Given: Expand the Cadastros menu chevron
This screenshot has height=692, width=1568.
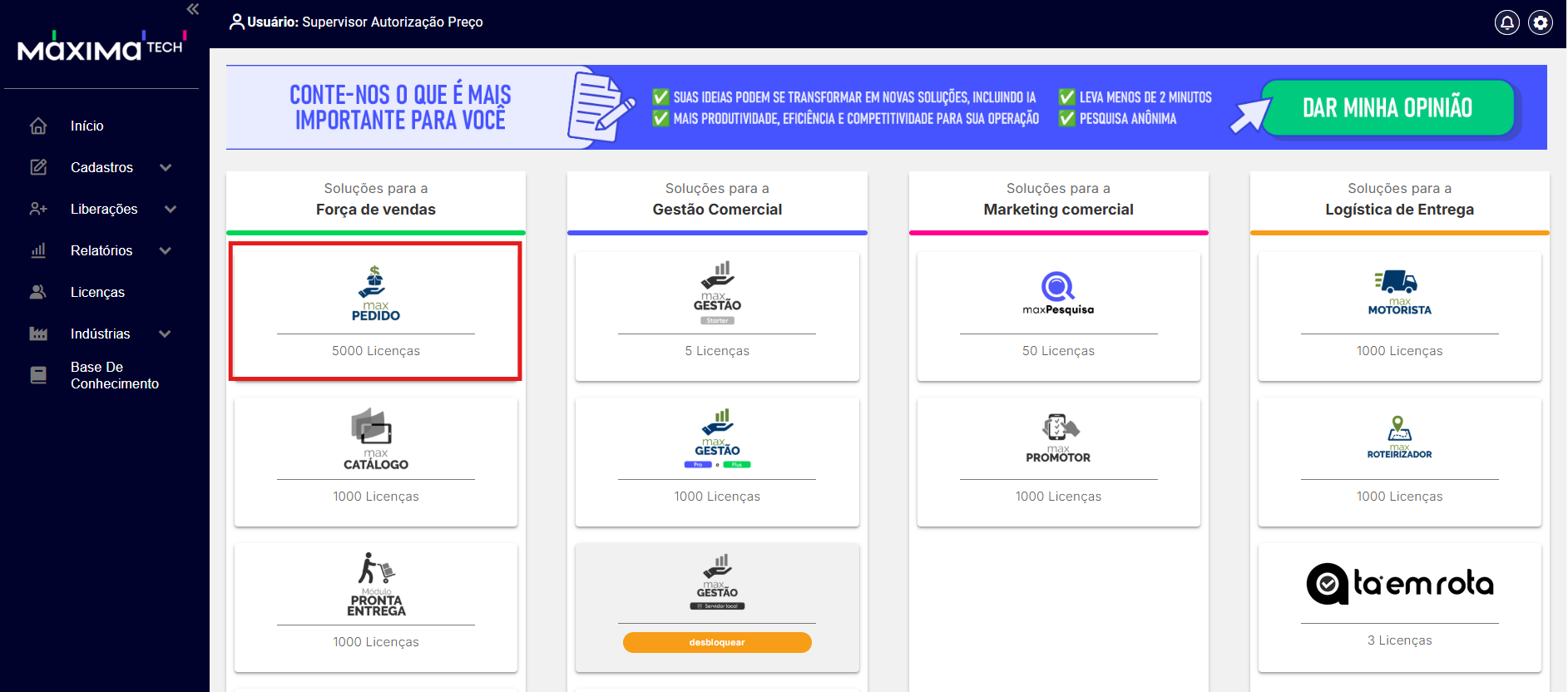Looking at the screenshot, I should [x=166, y=167].
